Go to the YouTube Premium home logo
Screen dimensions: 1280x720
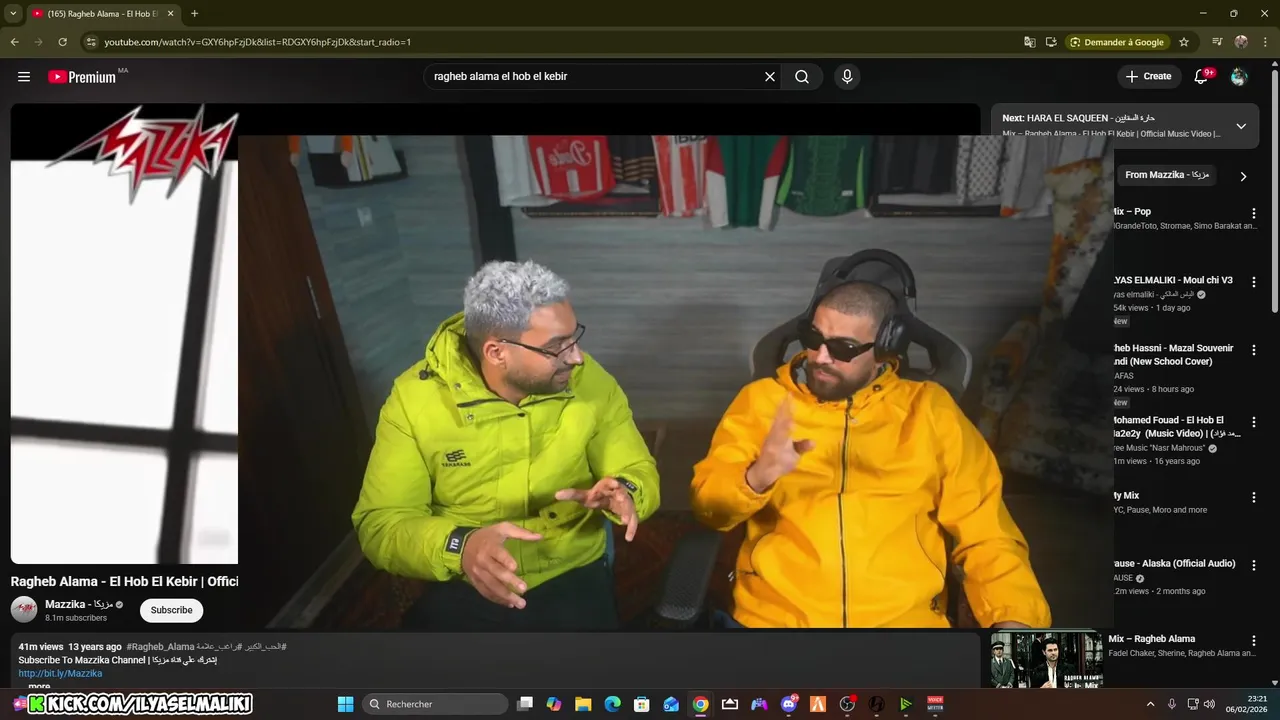click(82, 77)
